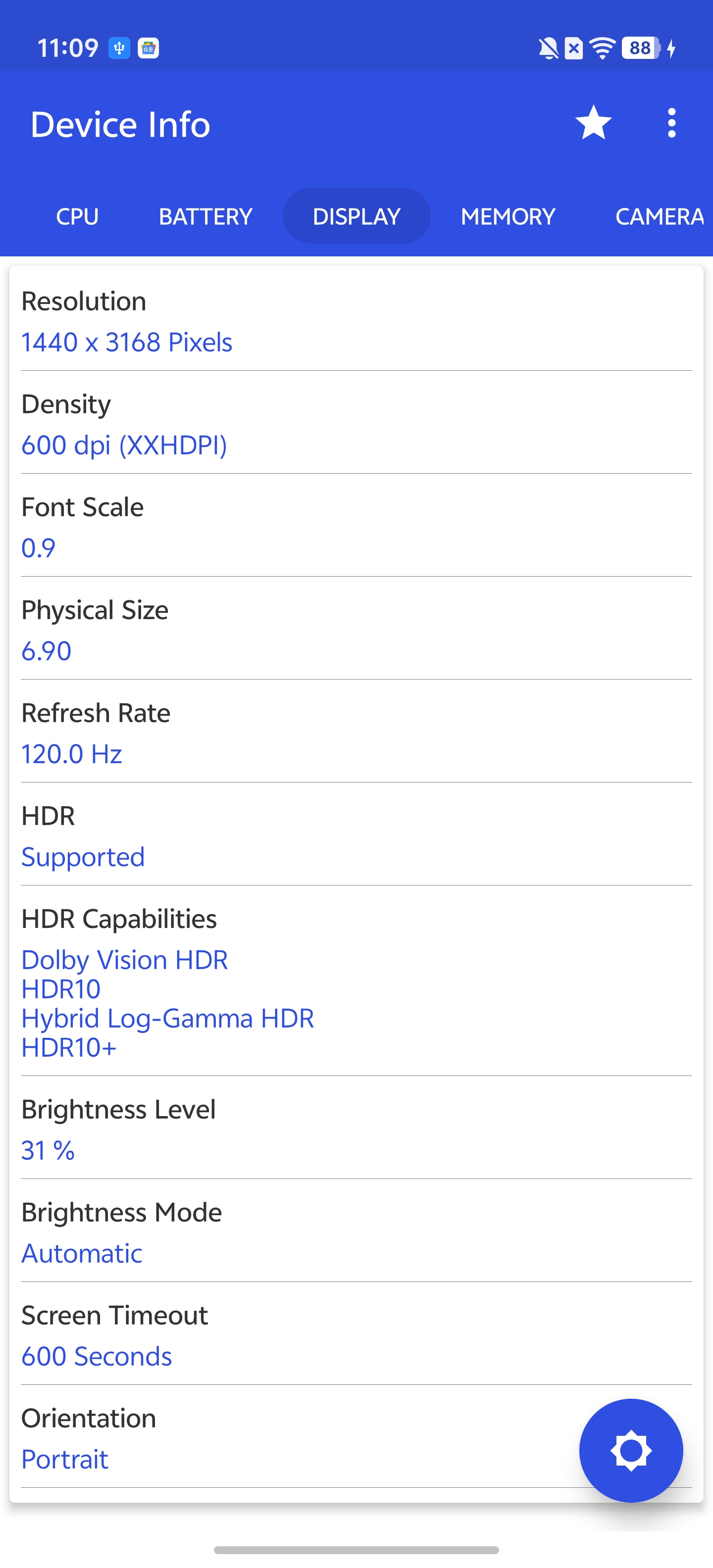
Task: Select the DISPLAY tab
Action: click(x=356, y=217)
